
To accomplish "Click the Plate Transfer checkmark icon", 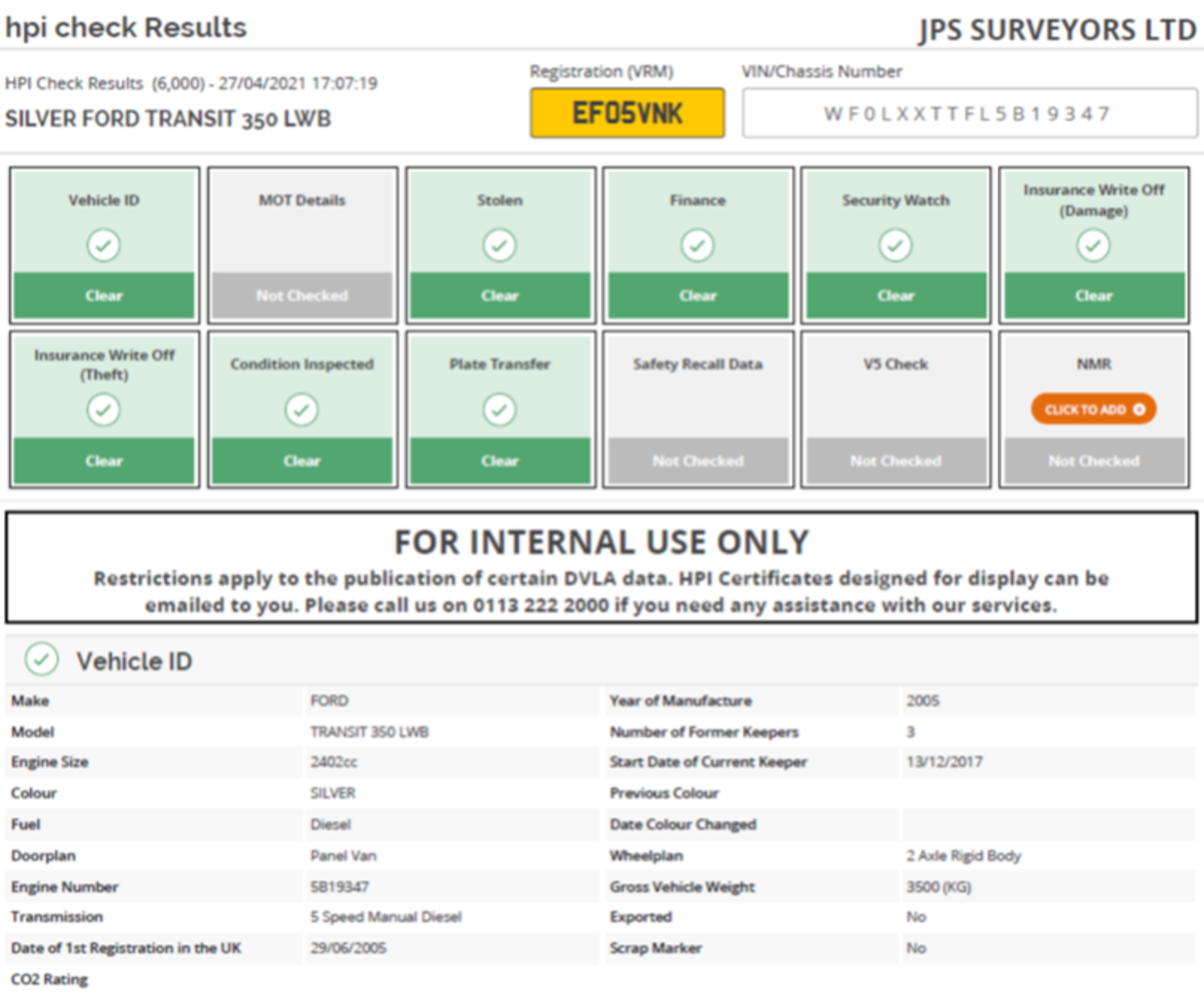I will [500, 410].
